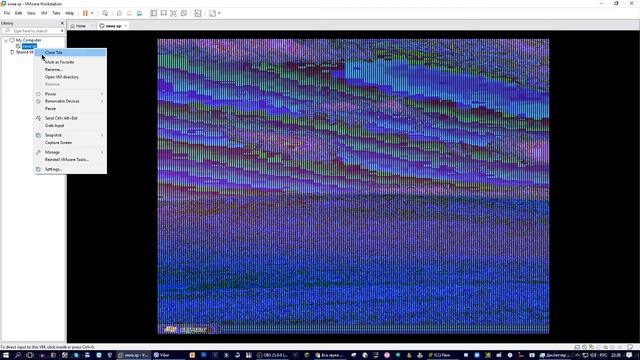Screen dimensions: 640x360
Task: Open the Windows notification center icon
Action: tap(629, 356)
